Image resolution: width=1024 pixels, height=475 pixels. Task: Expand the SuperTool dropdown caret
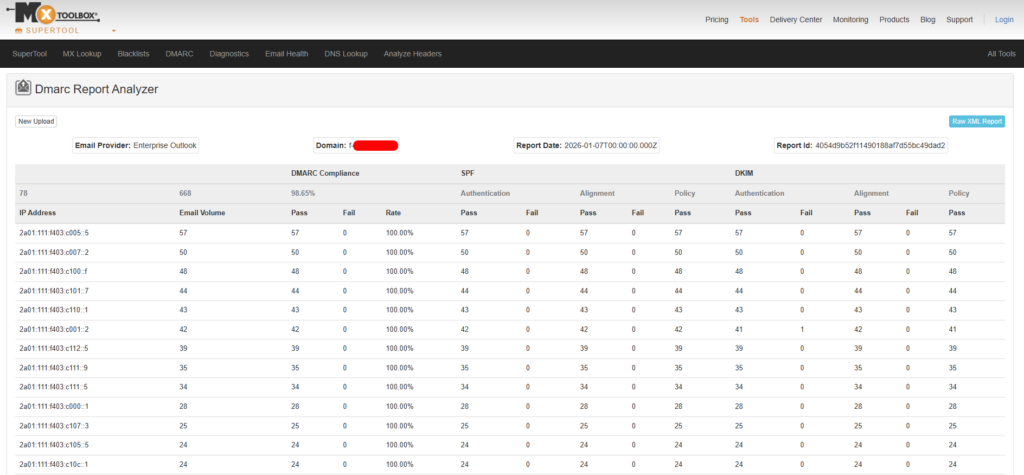click(x=113, y=32)
